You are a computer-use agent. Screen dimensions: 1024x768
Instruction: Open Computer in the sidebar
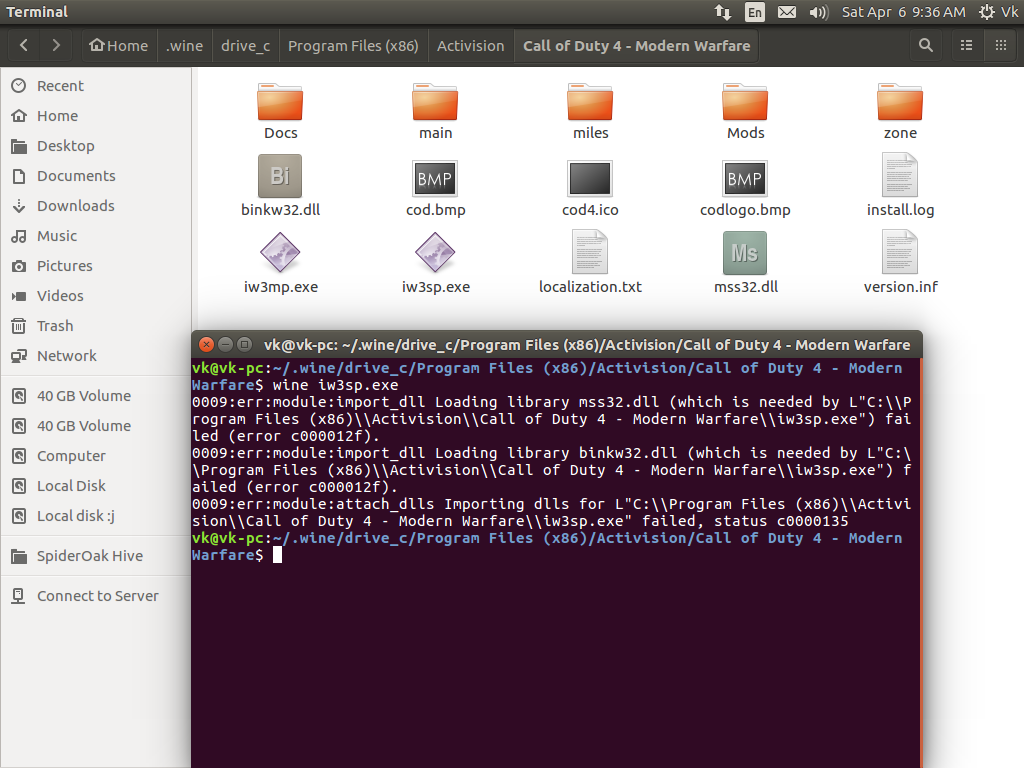96,456
